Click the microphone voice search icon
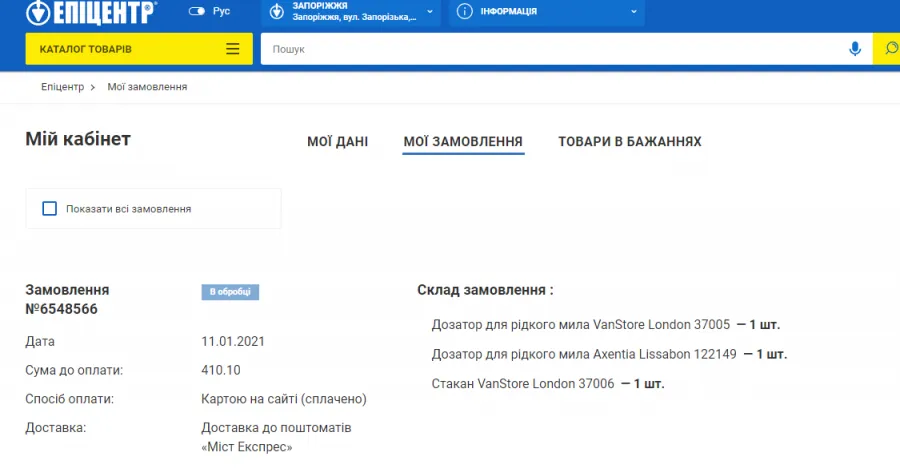Viewport: 900px width, 476px height. click(855, 49)
